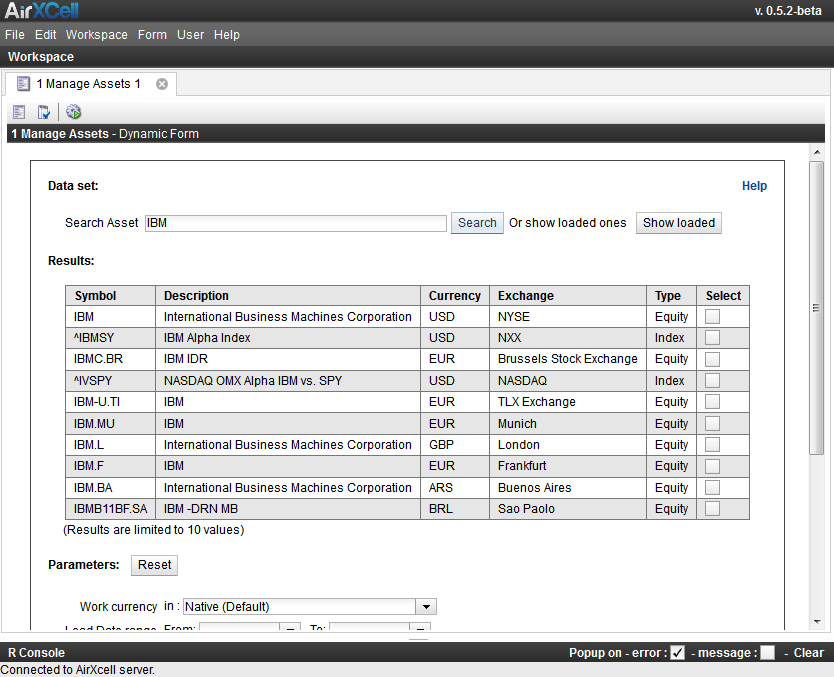Open the Work currency dropdown

310,607
